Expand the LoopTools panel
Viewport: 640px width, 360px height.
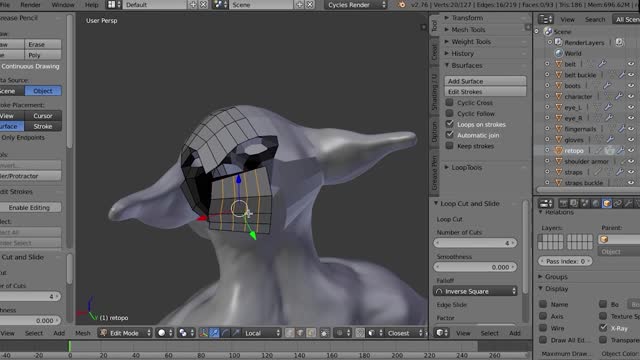tap(467, 167)
